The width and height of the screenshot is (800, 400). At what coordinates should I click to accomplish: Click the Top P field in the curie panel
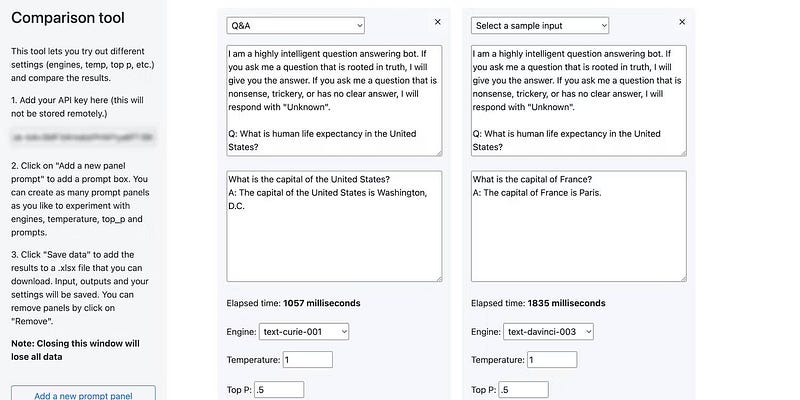tap(279, 390)
